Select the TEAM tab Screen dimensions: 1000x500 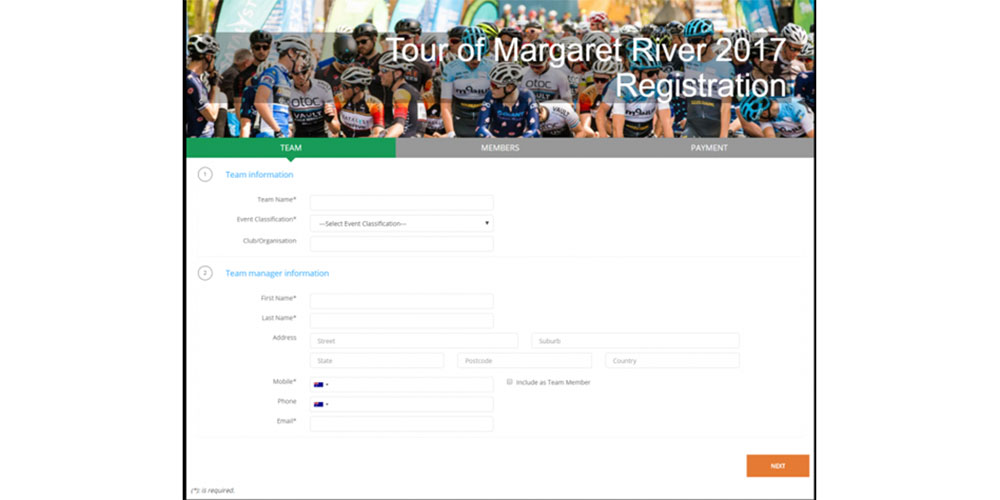pos(290,148)
